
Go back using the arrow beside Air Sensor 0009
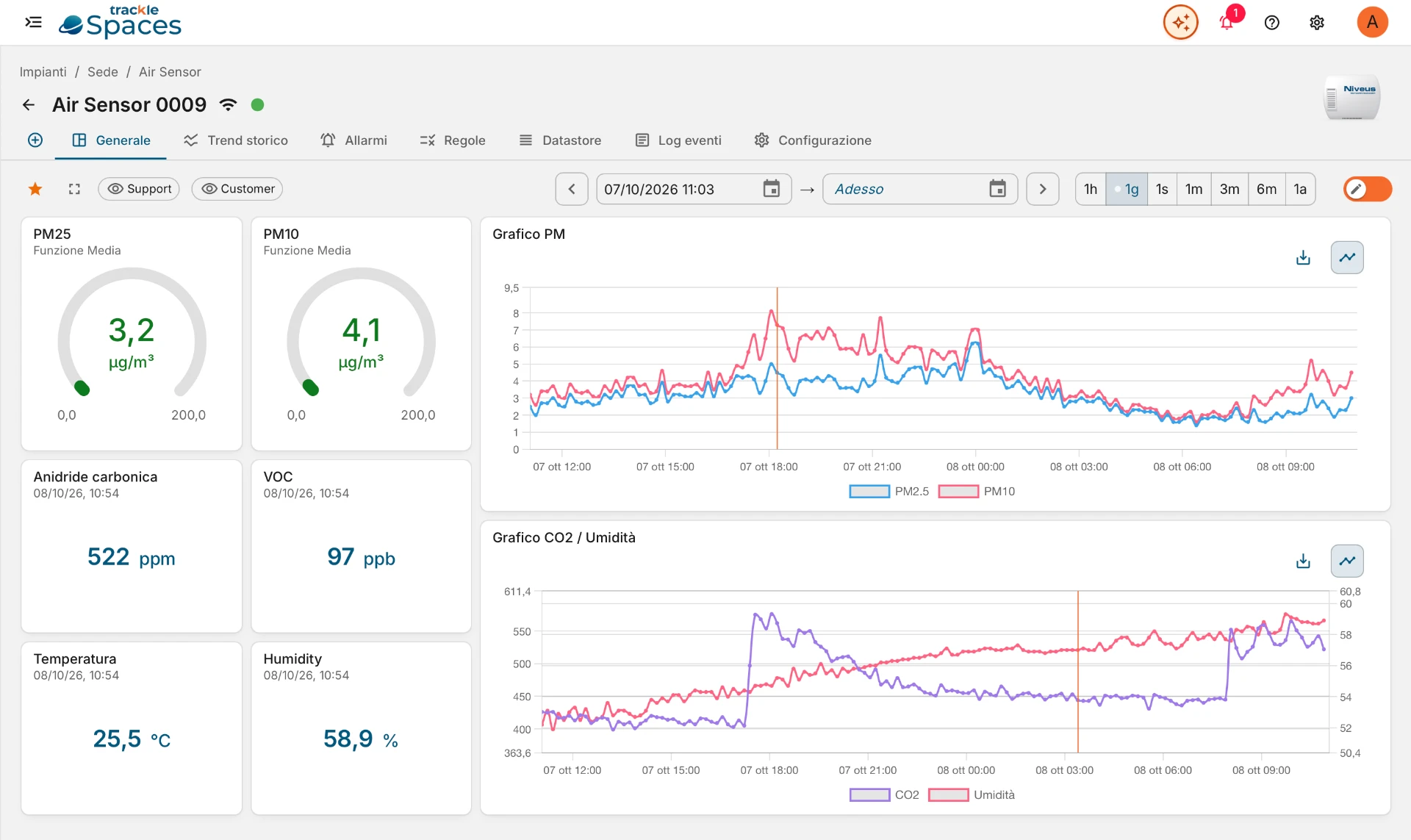click(29, 105)
